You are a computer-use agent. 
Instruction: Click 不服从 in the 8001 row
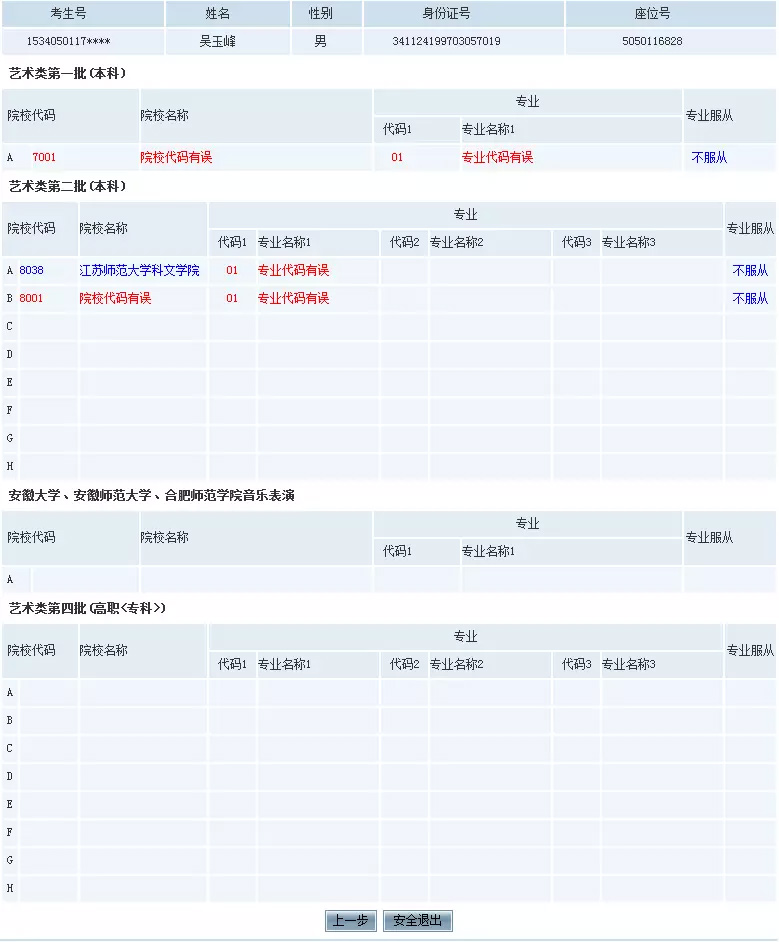coord(750,299)
